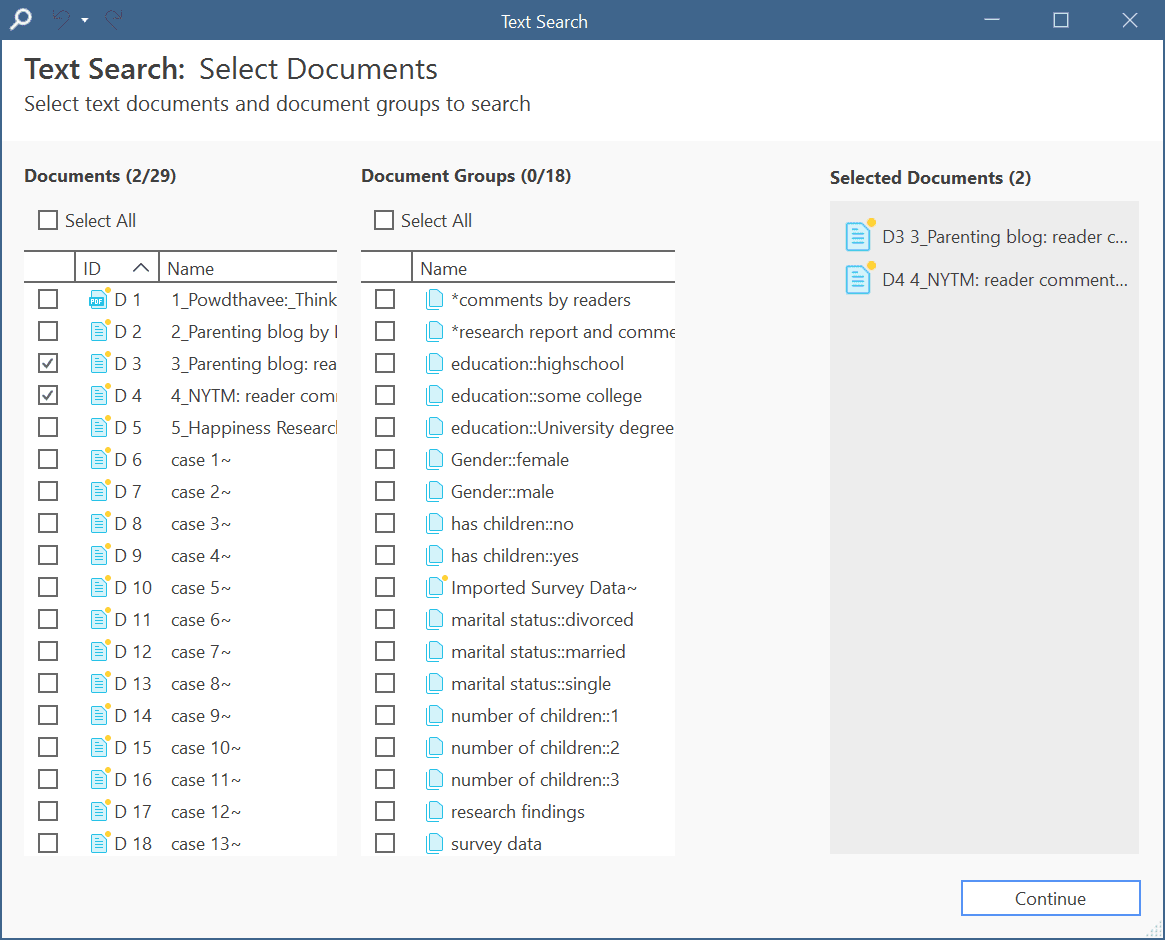
Task: Click the group icon for marital status::divorced
Action: 435,620
